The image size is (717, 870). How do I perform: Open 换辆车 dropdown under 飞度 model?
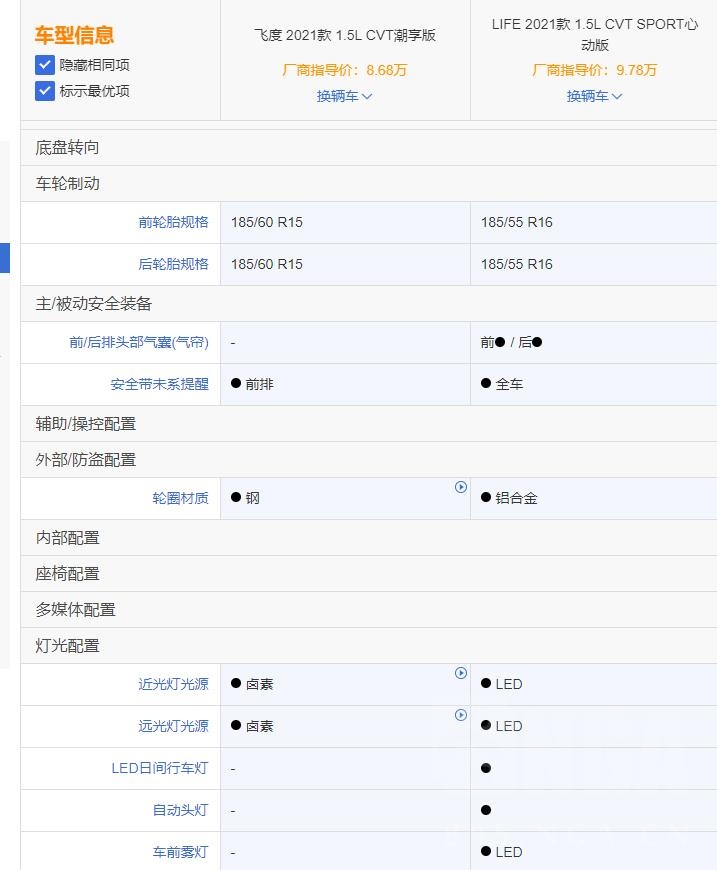click(x=345, y=96)
